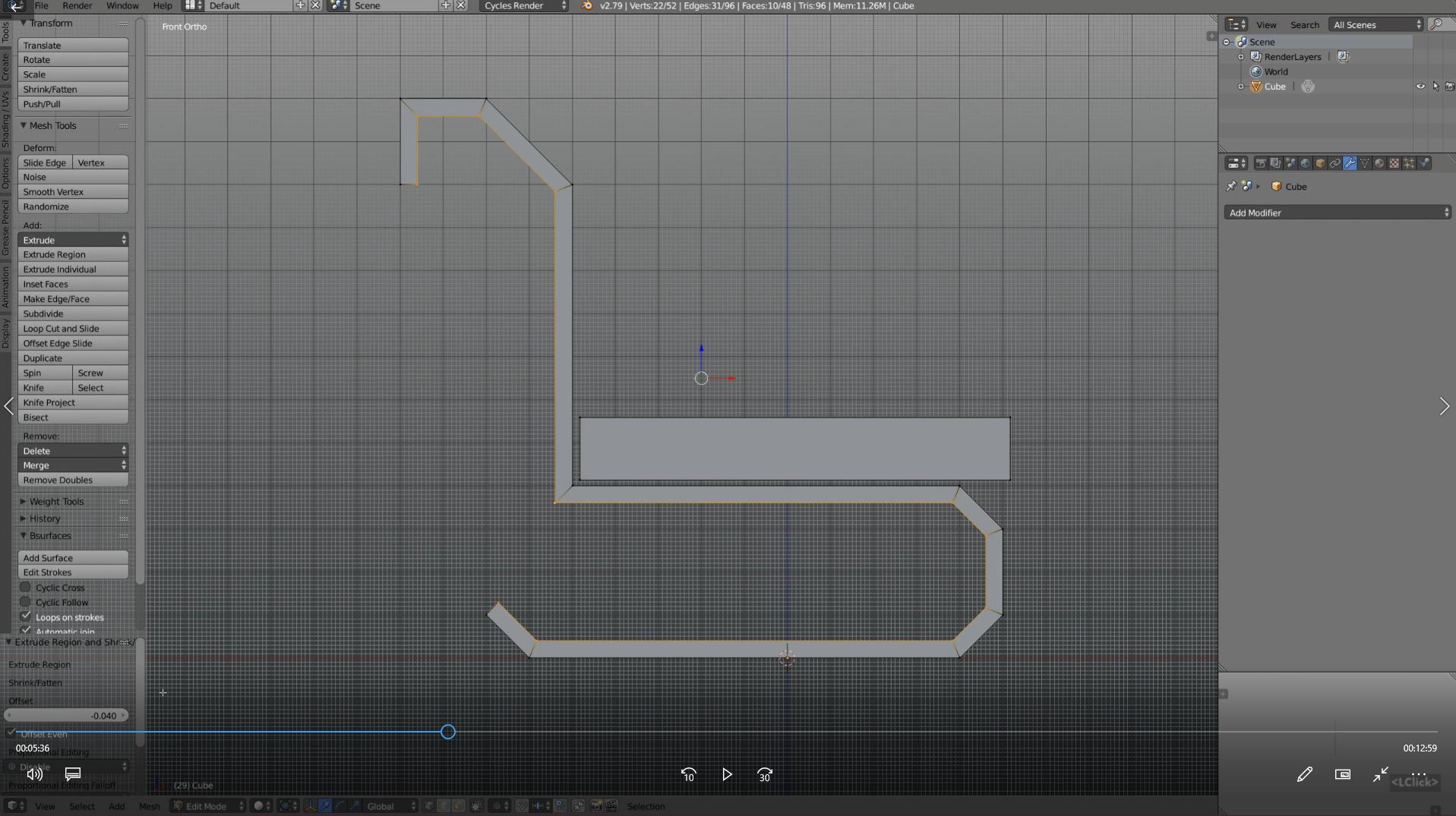The height and width of the screenshot is (816, 1456).
Task: Click the Knife Project button
Action: pyautogui.click(x=73, y=402)
